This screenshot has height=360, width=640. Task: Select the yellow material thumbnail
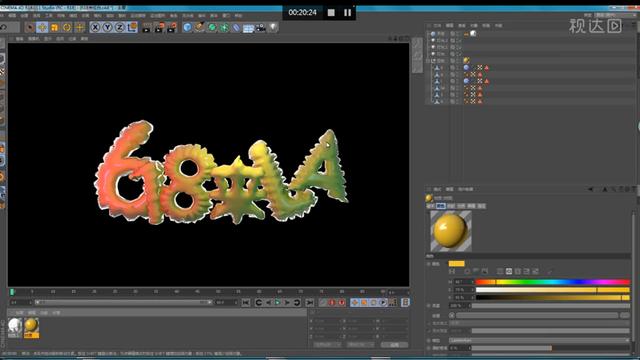coord(31,328)
